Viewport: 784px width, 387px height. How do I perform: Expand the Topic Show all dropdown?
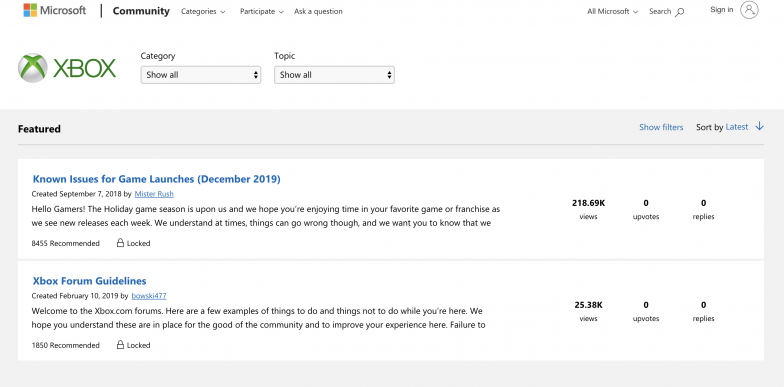pos(334,75)
